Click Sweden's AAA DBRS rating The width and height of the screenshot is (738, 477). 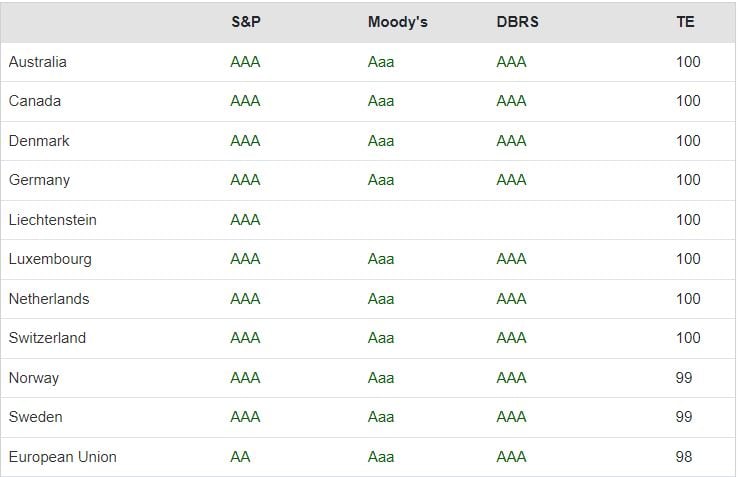pyautogui.click(x=511, y=417)
